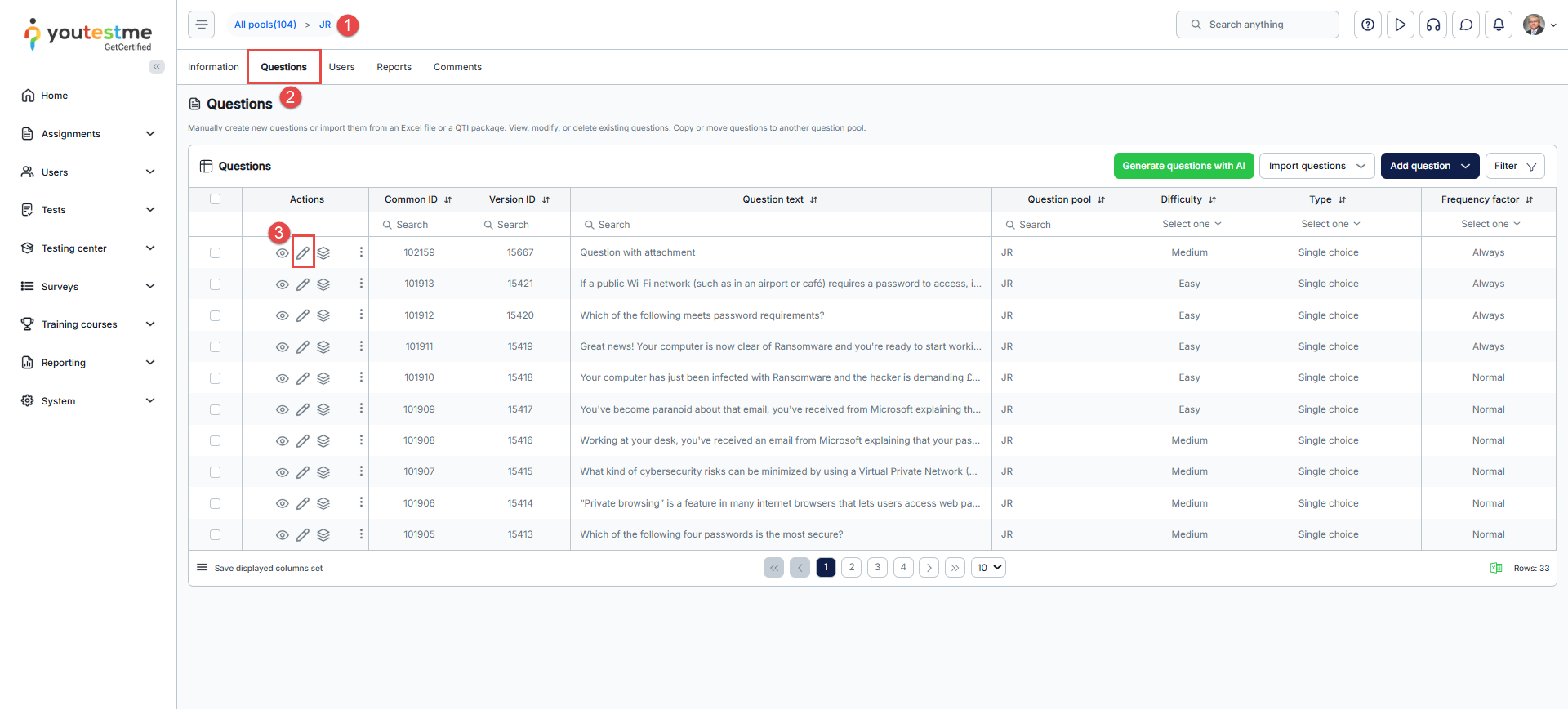Select checkbox for question 101905 row
Screen dimensions: 1568x710
(216, 535)
